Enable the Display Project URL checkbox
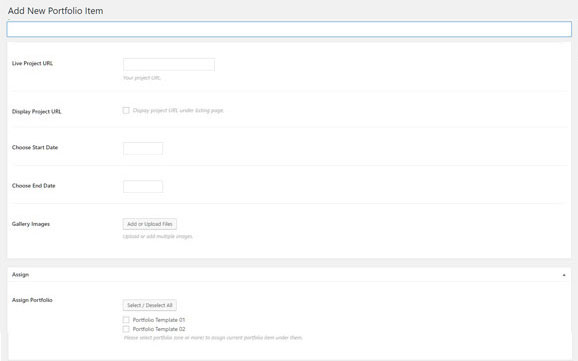 click(126, 110)
